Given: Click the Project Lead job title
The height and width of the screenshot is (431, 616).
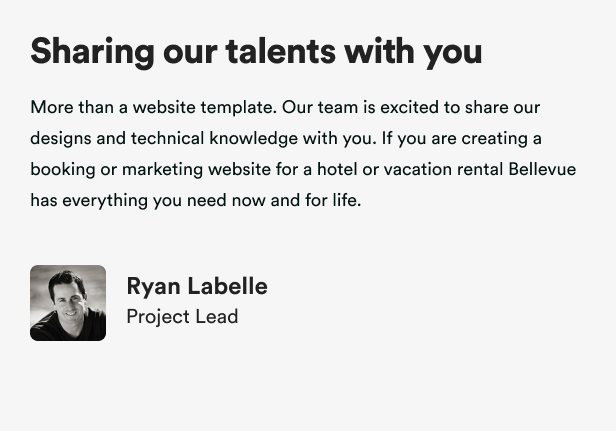Looking at the screenshot, I should coord(182,317).
